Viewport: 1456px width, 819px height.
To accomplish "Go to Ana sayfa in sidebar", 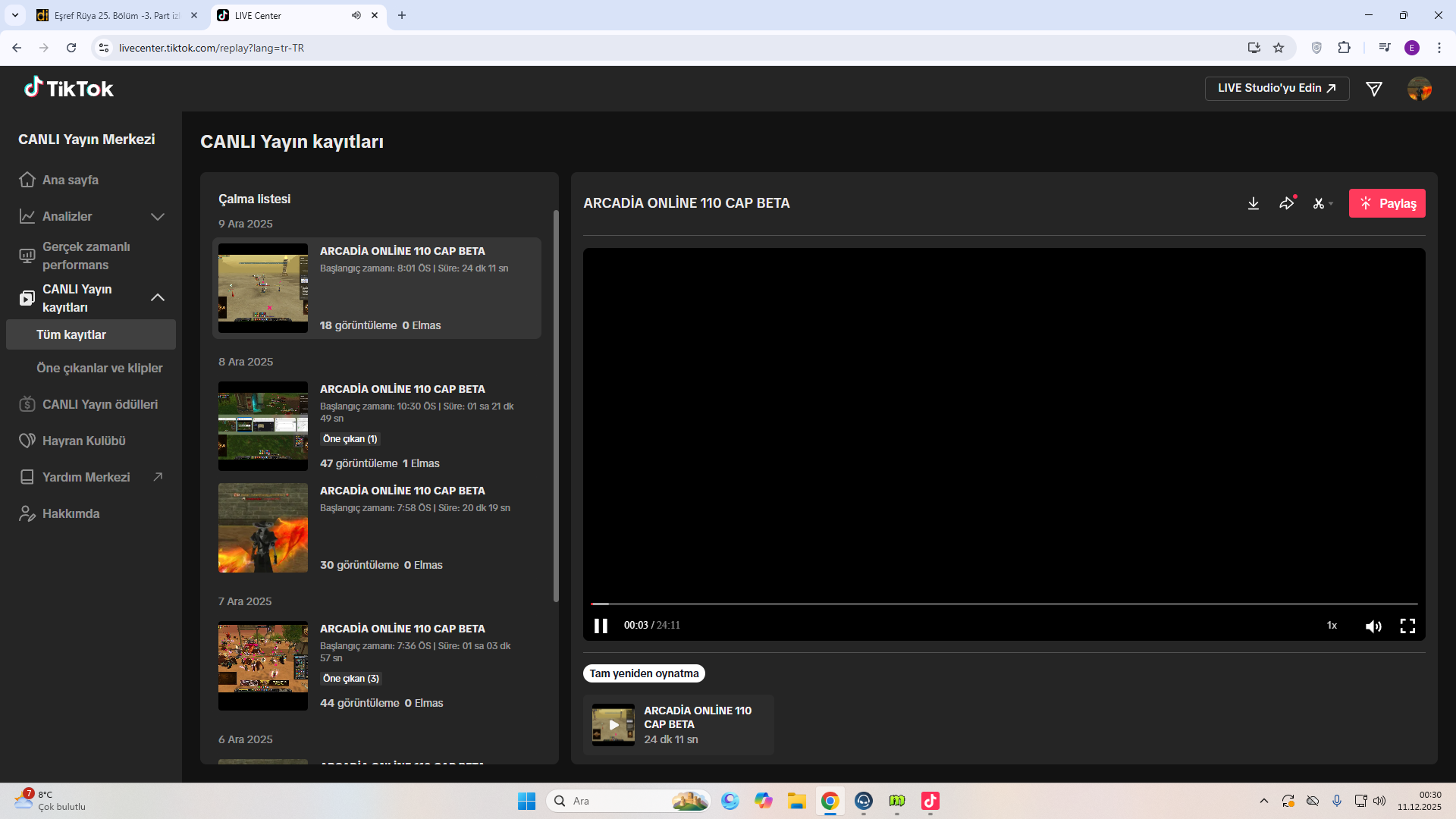I will [91, 180].
